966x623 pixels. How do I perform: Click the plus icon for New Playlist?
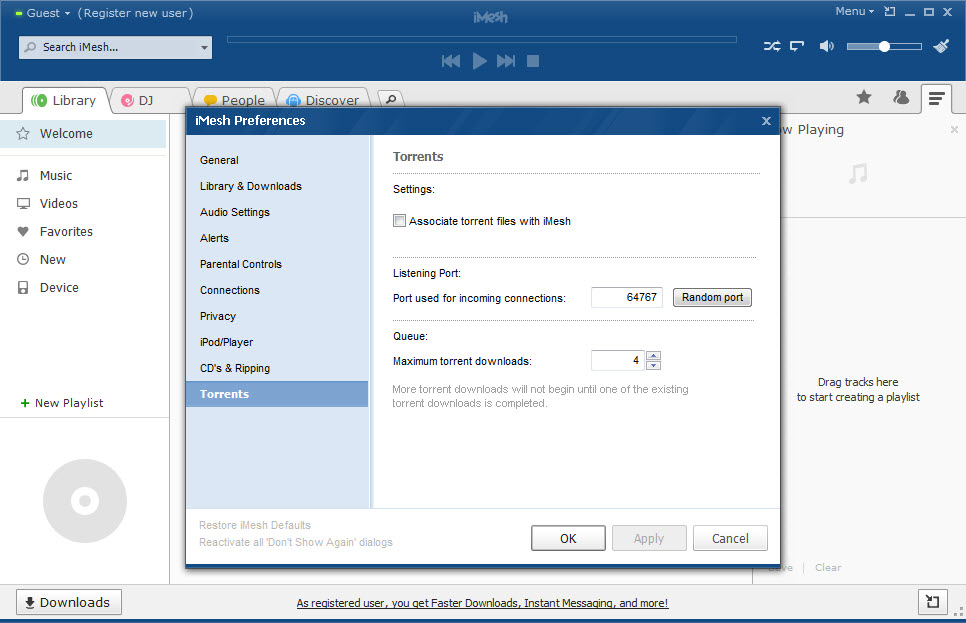25,403
